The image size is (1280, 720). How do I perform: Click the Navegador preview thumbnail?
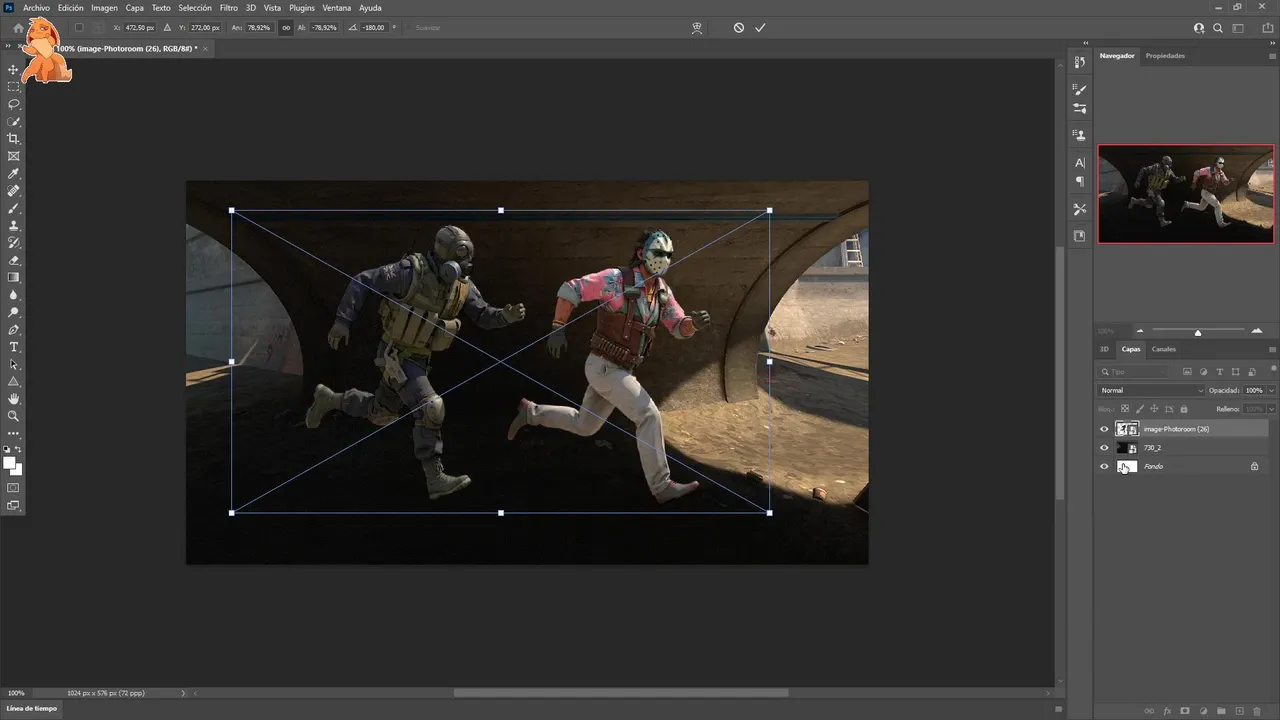point(1186,194)
